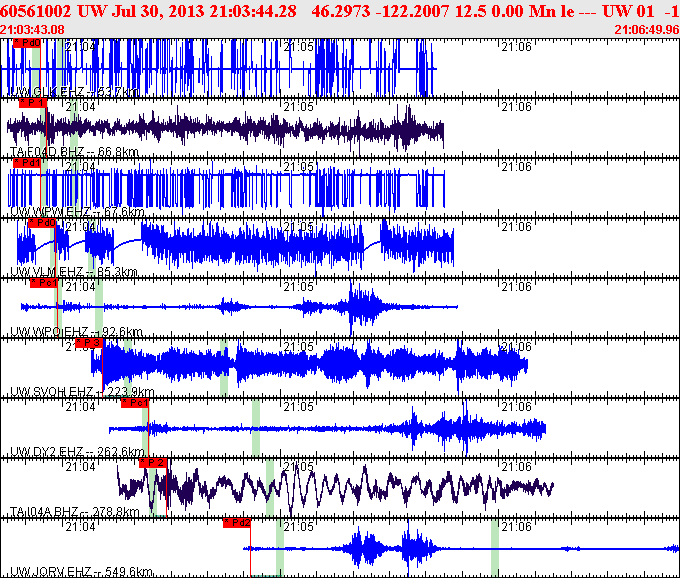Click the rightmost green window on UW.JORV trace
680x578 pixels.
point(494,548)
